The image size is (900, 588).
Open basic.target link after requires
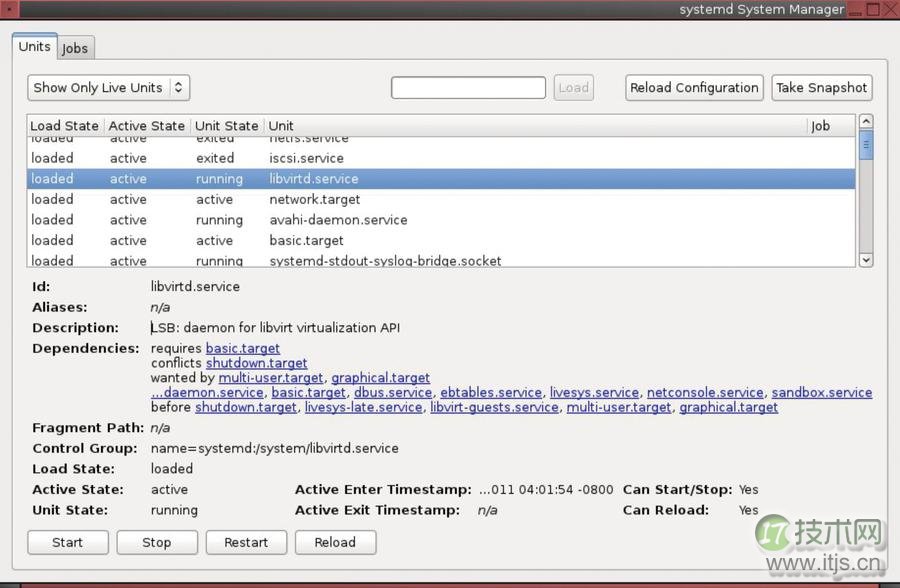click(x=243, y=349)
